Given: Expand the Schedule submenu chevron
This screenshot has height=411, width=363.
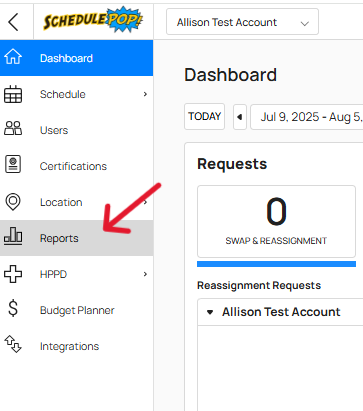Looking at the screenshot, I should (145, 94).
